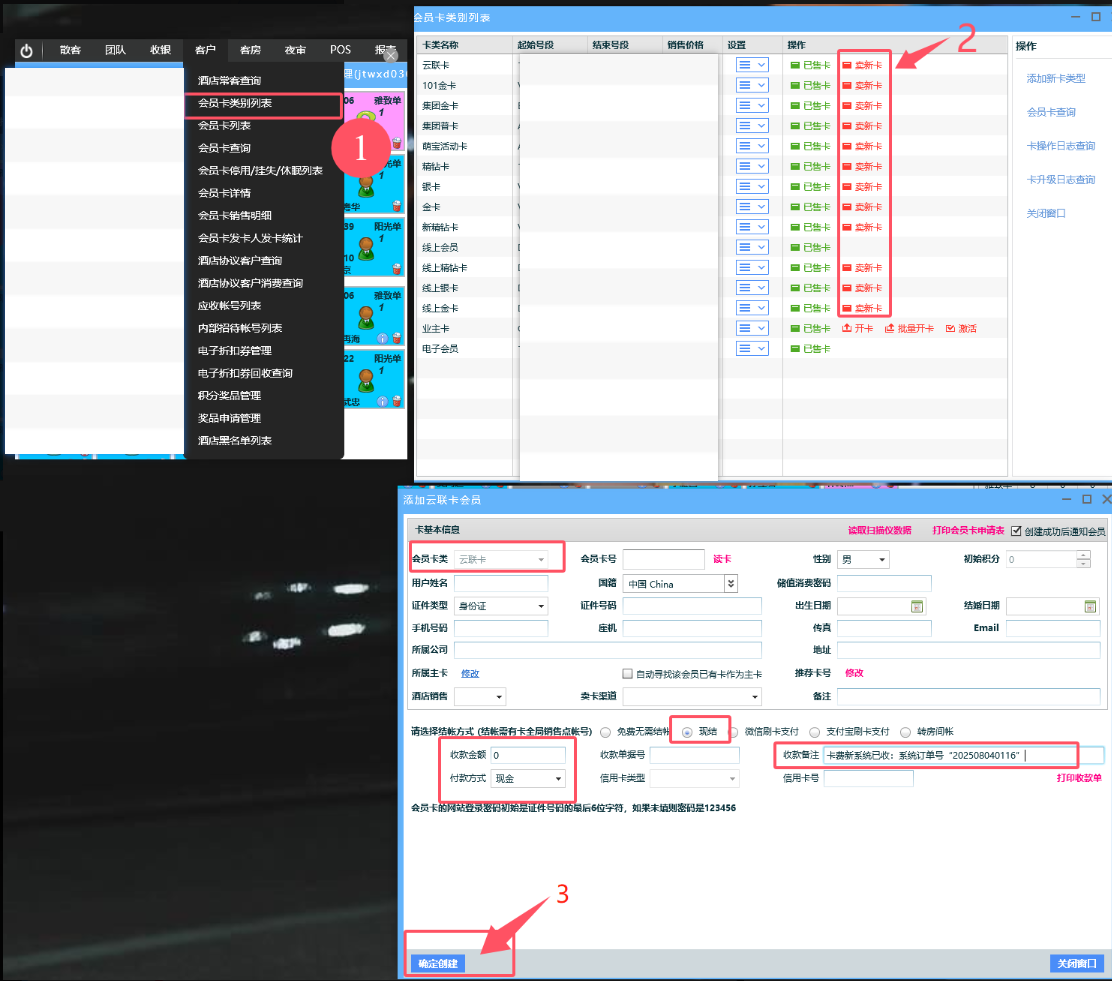The height and width of the screenshot is (981, 1112).
Task: Click the 会员卡号 input field
Action: click(664, 560)
